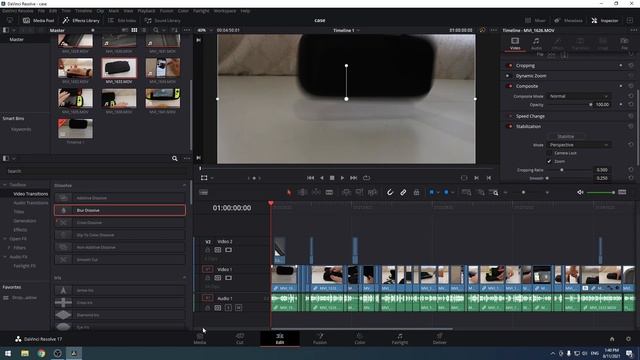Toggle Video 1 track lock icon

click(x=207, y=278)
